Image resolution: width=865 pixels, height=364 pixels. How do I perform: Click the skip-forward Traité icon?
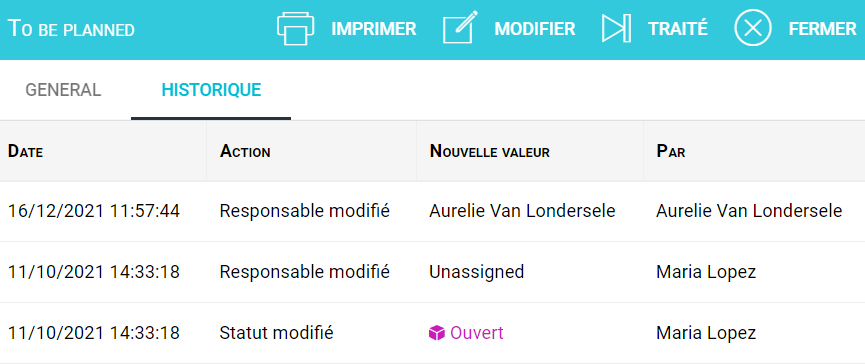(x=616, y=29)
